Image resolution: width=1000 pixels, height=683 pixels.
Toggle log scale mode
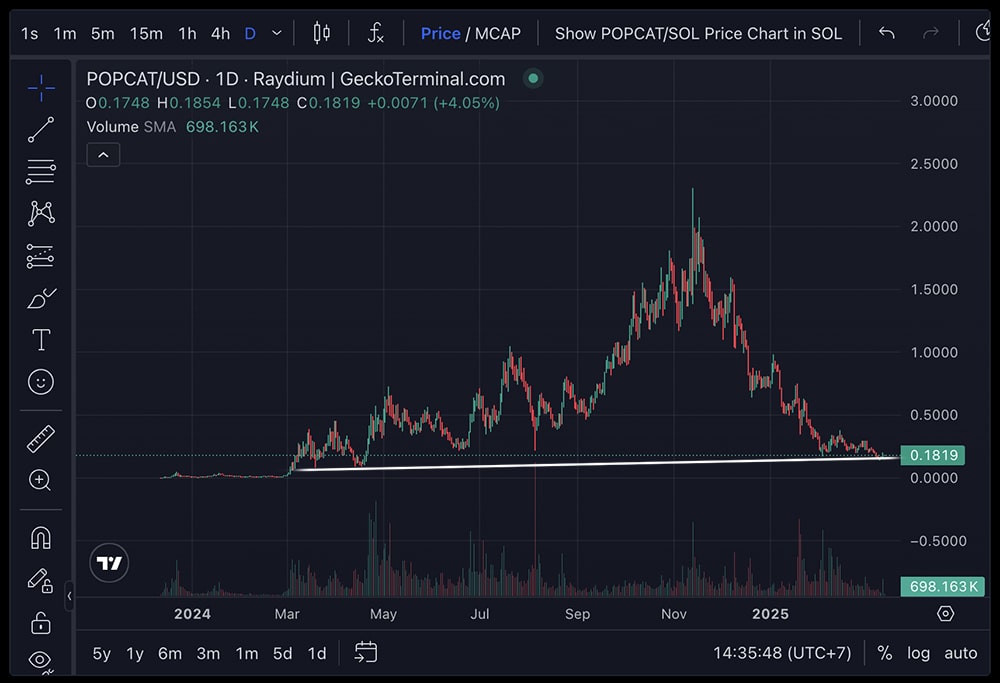pyautogui.click(x=918, y=653)
